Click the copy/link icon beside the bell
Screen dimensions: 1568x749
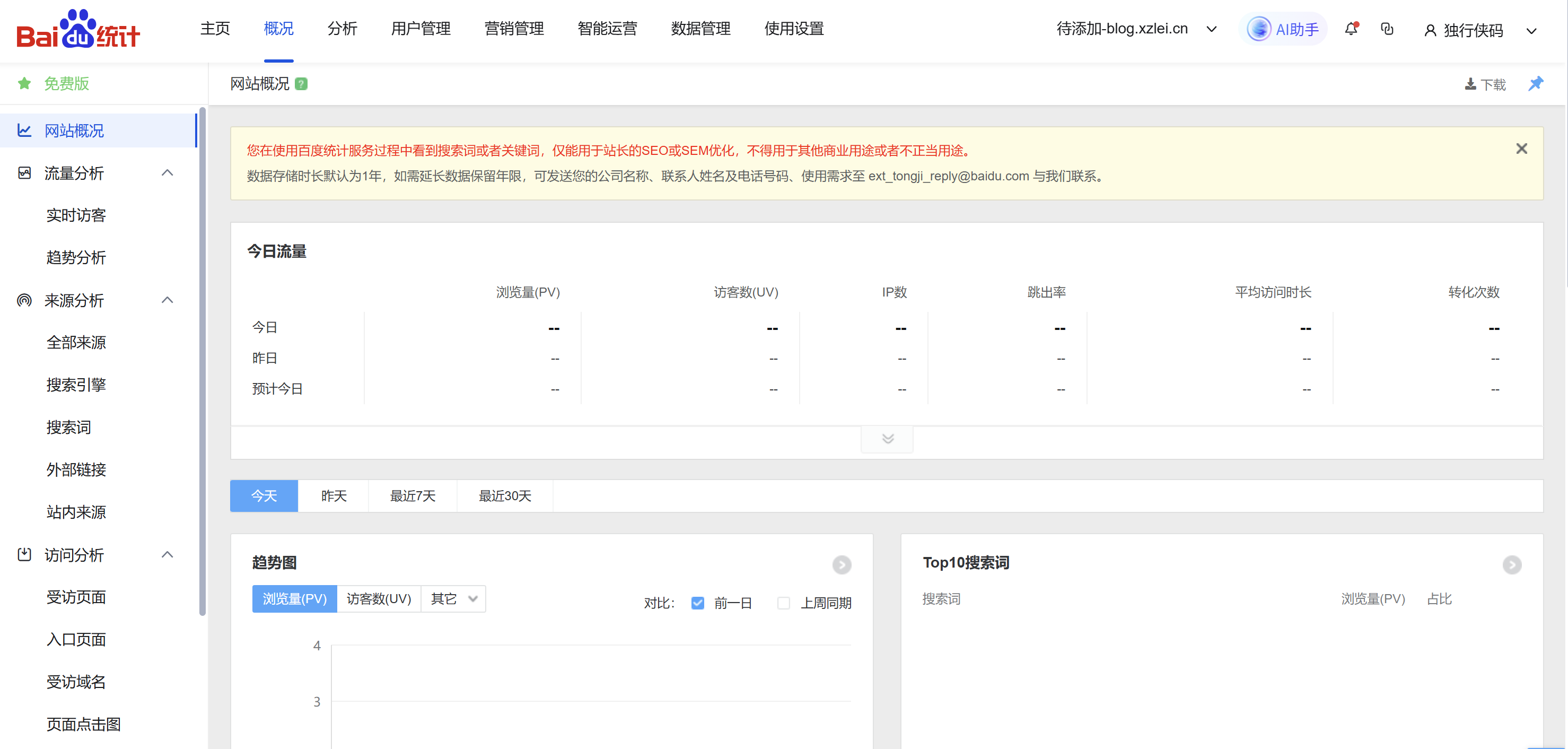click(1387, 29)
